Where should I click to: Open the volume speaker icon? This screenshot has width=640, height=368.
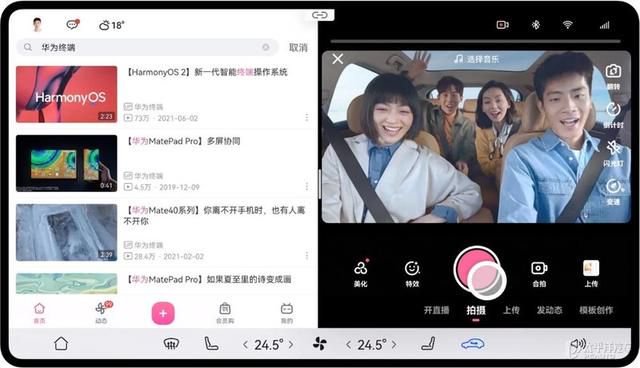(578, 344)
